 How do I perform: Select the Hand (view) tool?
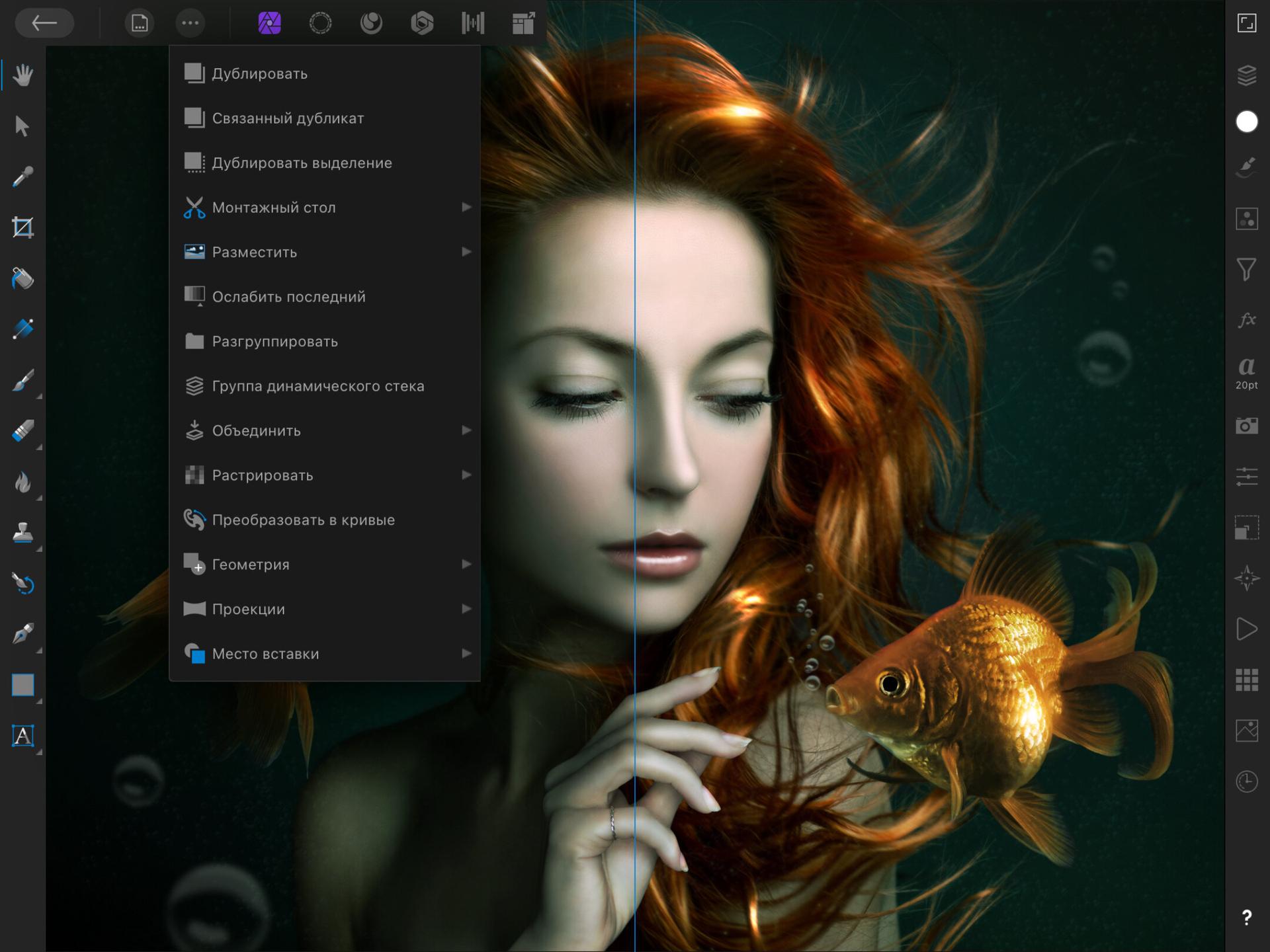point(23,75)
